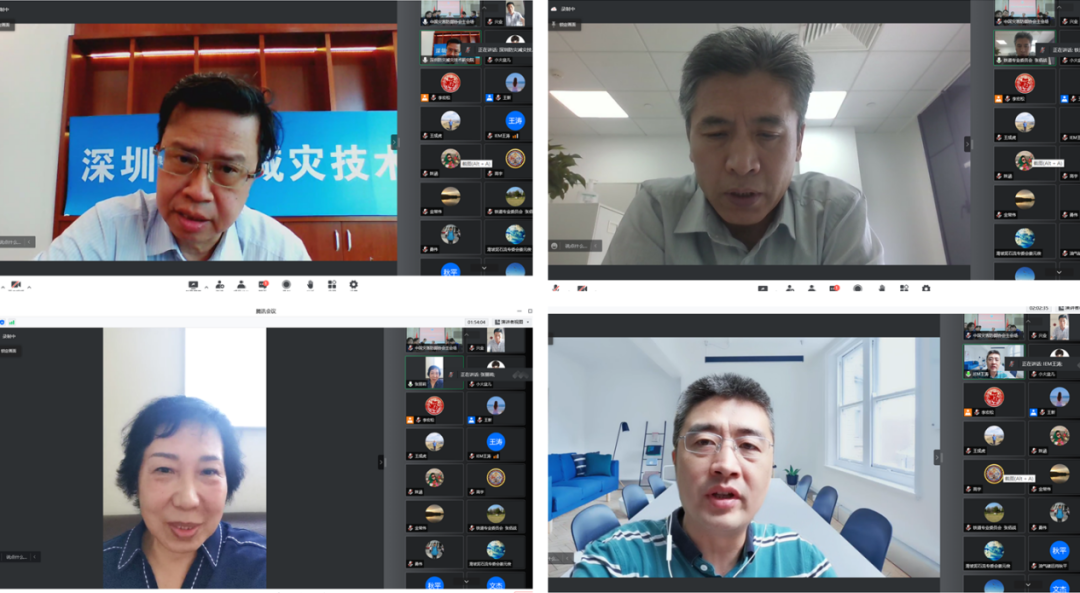Image resolution: width=1080 pixels, height=593 pixels.
Task: Collapse participant panel arrow in Shenzhen-banner window
Action: tap(395, 143)
